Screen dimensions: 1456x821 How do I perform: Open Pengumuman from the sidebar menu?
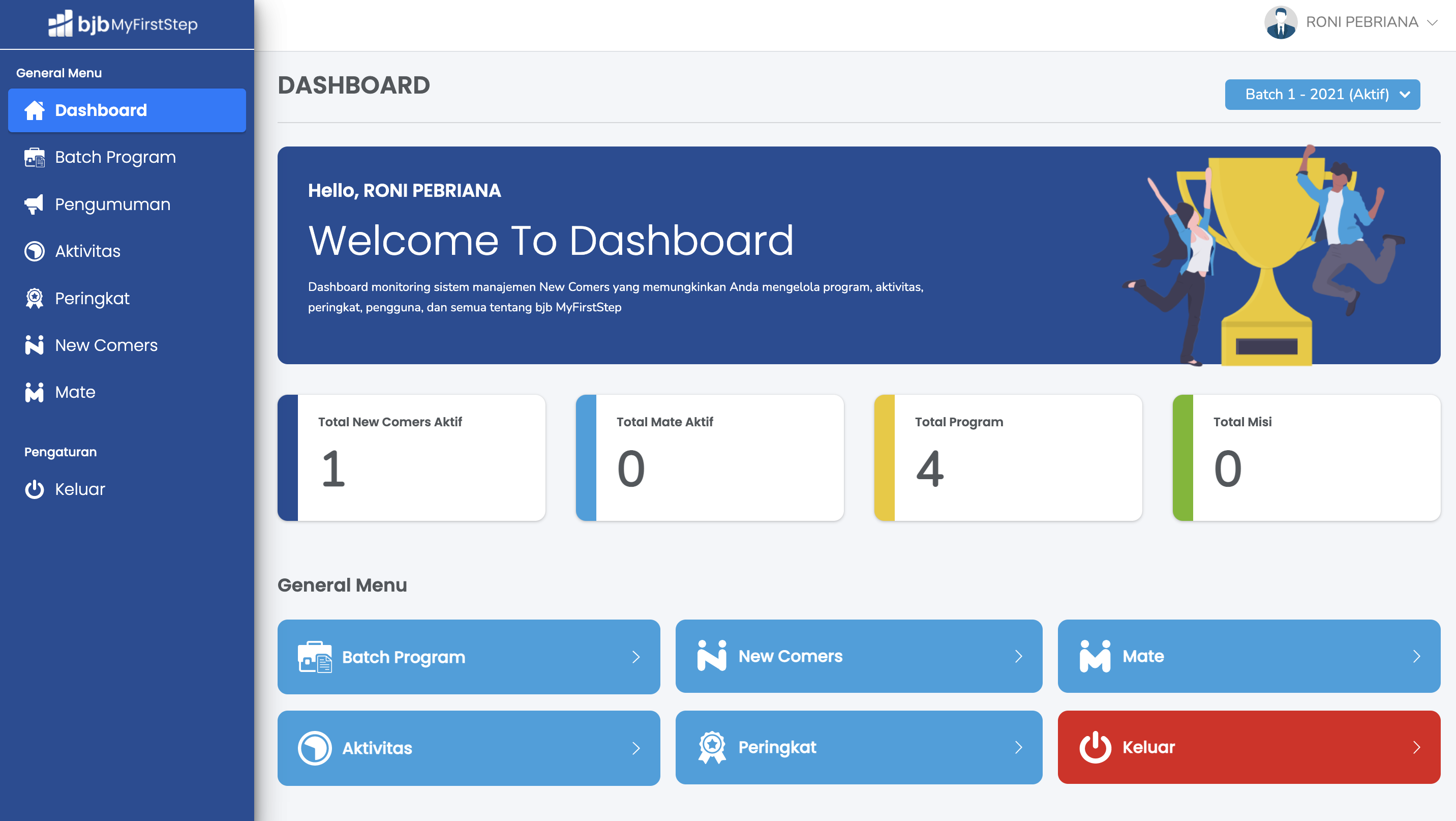click(x=112, y=204)
